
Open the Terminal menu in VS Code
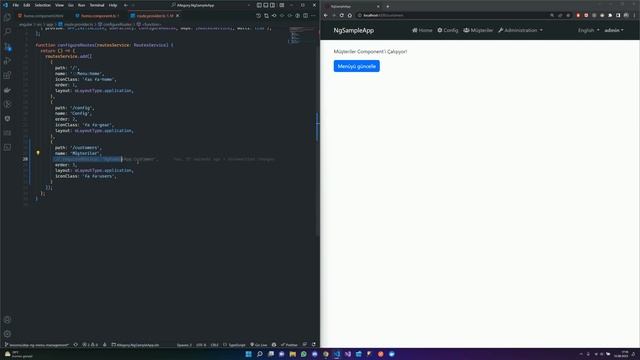(97, 5)
